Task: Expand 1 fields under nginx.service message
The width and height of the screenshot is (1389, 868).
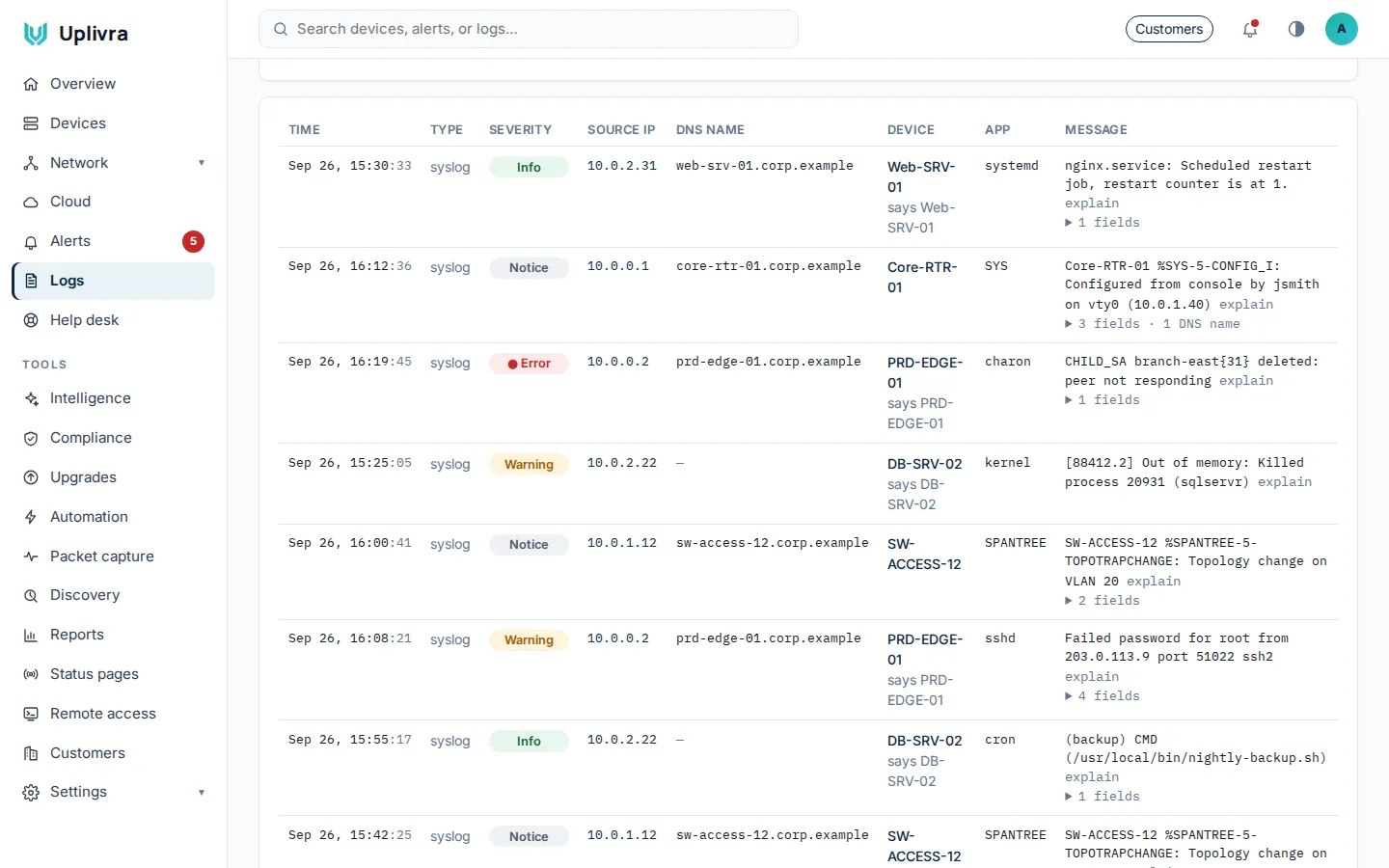Action: click(1103, 223)
